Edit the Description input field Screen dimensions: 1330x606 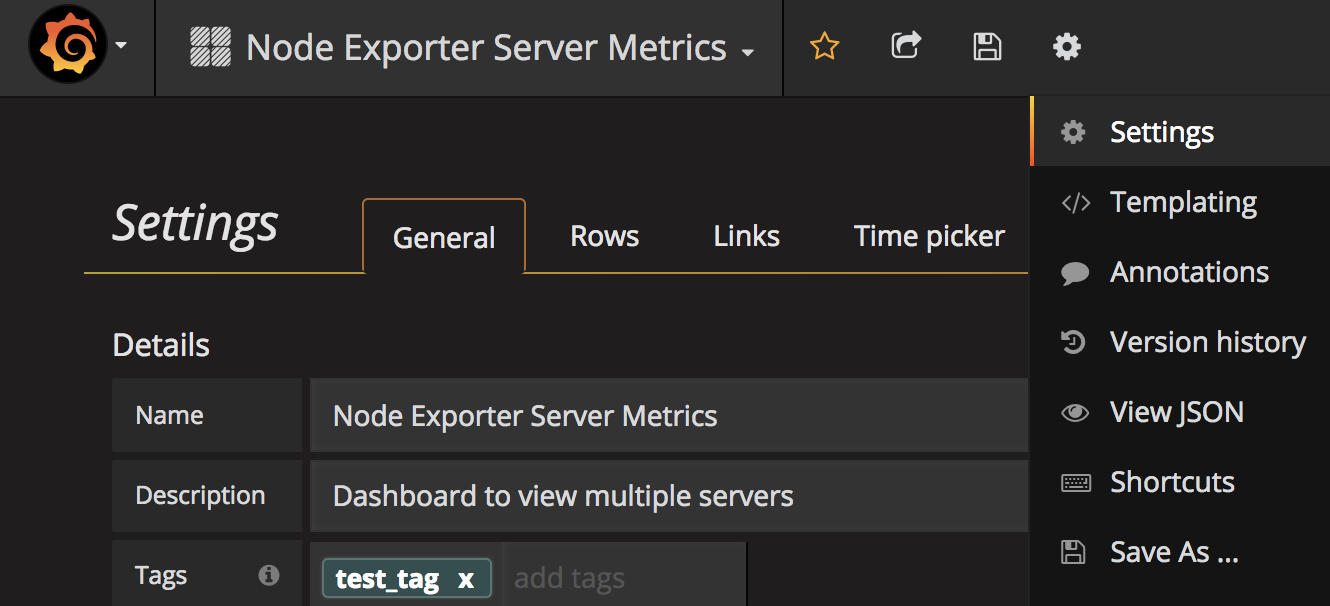[x=669, y=495]
